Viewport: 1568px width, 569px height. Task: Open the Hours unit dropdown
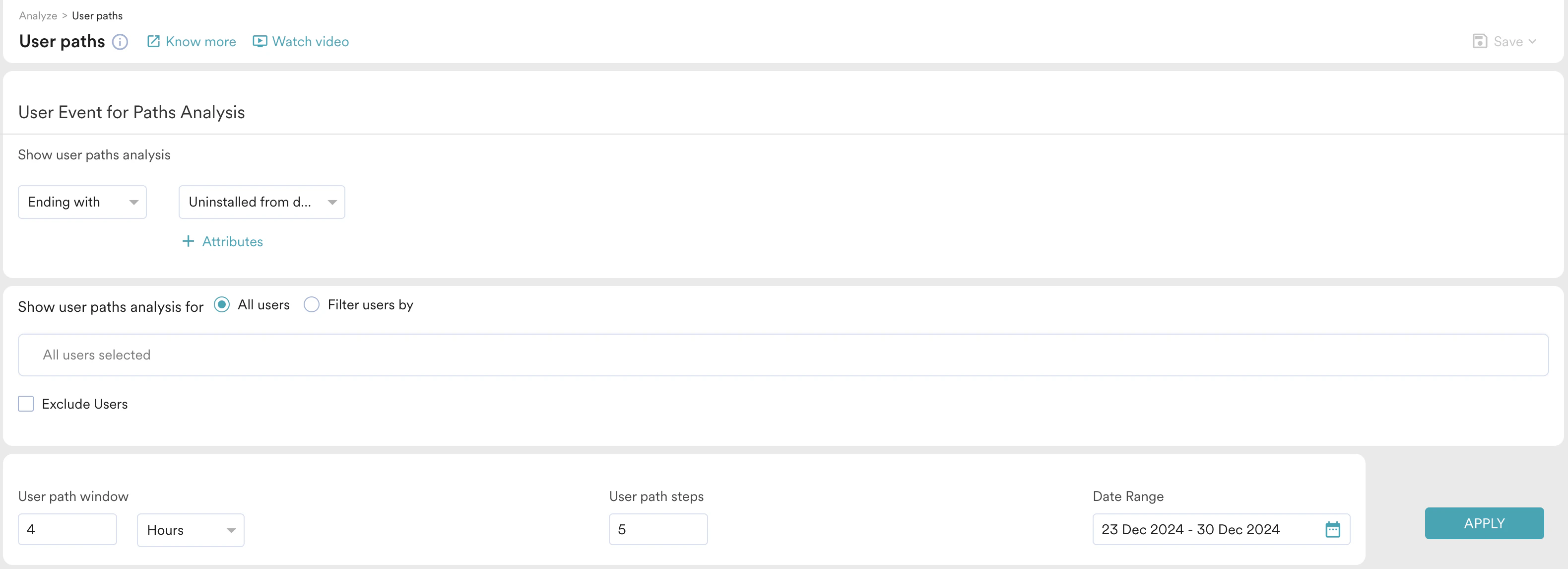pyautogui.click(x=190, y=529)
